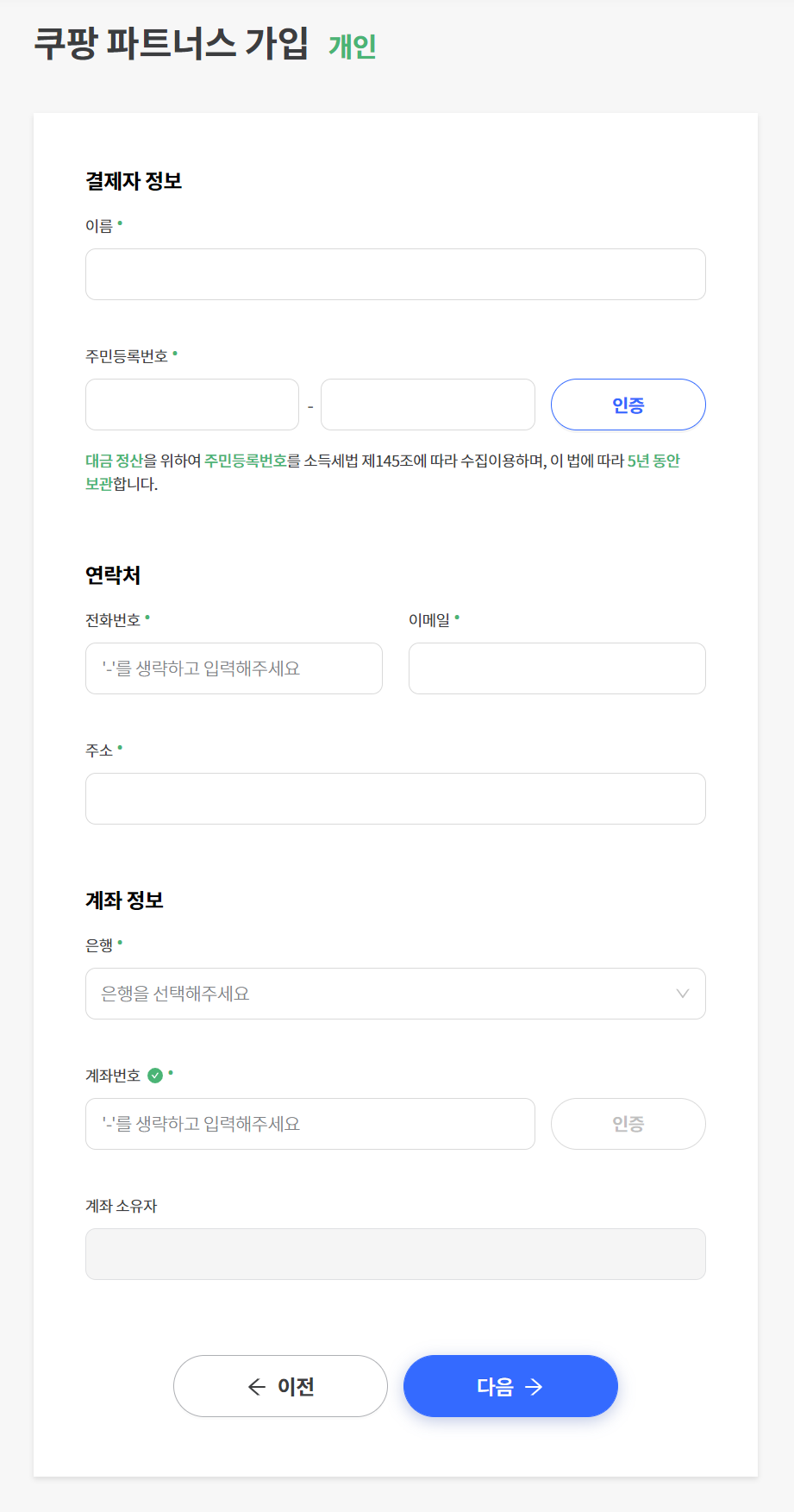
Task: Focus the 전화번호 input field
Action: [234, 668]
